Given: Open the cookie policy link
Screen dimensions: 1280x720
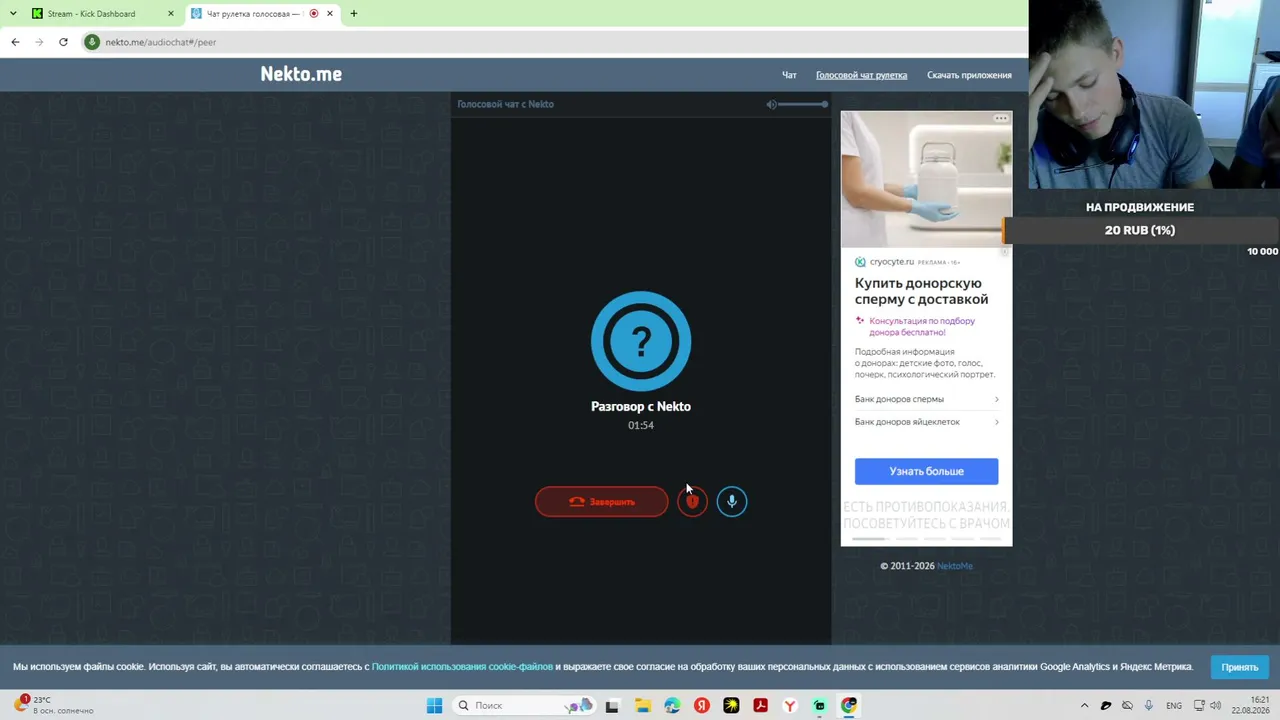Looking at the screenshot, I should click(x=462, y=667).
